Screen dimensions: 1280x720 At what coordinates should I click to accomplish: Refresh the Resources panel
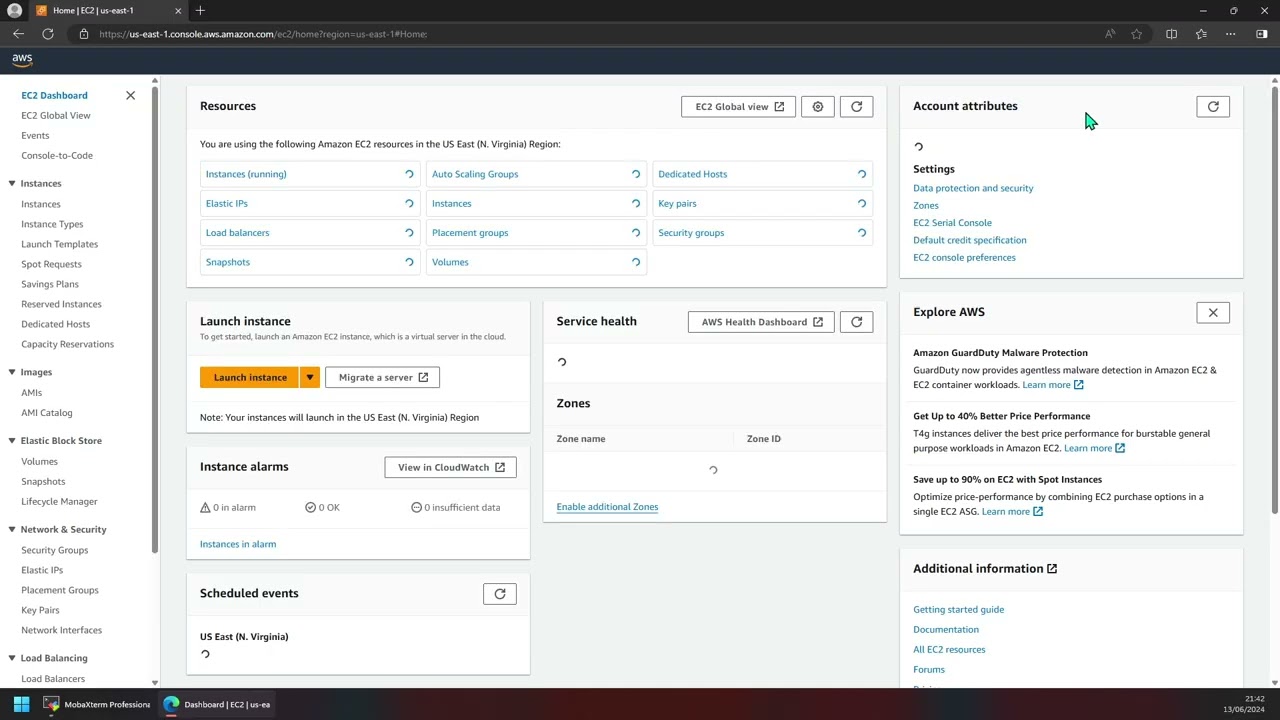(x=857, y=107)
